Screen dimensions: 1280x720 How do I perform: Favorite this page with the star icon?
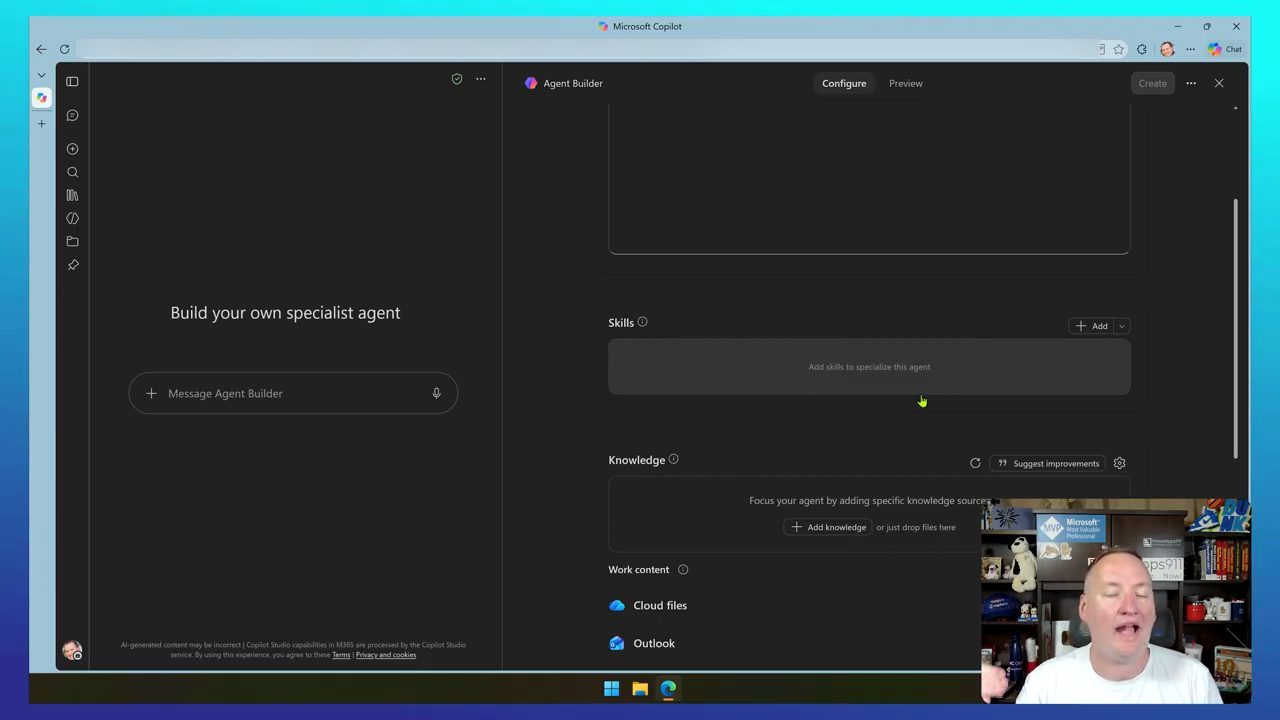(x=1118, y=49)
